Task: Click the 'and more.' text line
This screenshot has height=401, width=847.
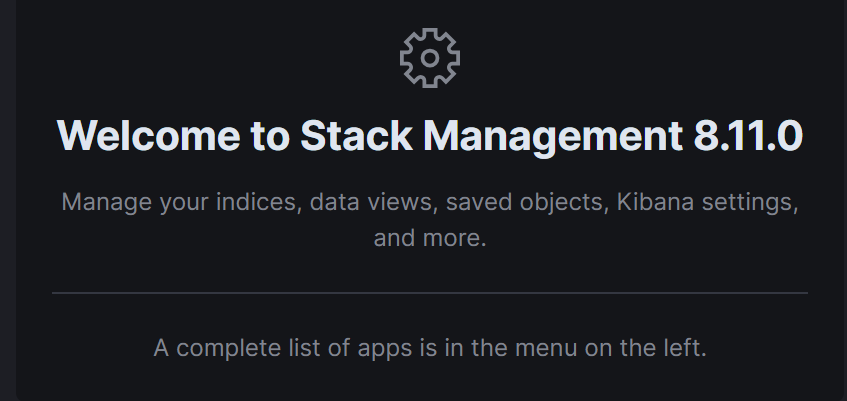Action: 429,239
